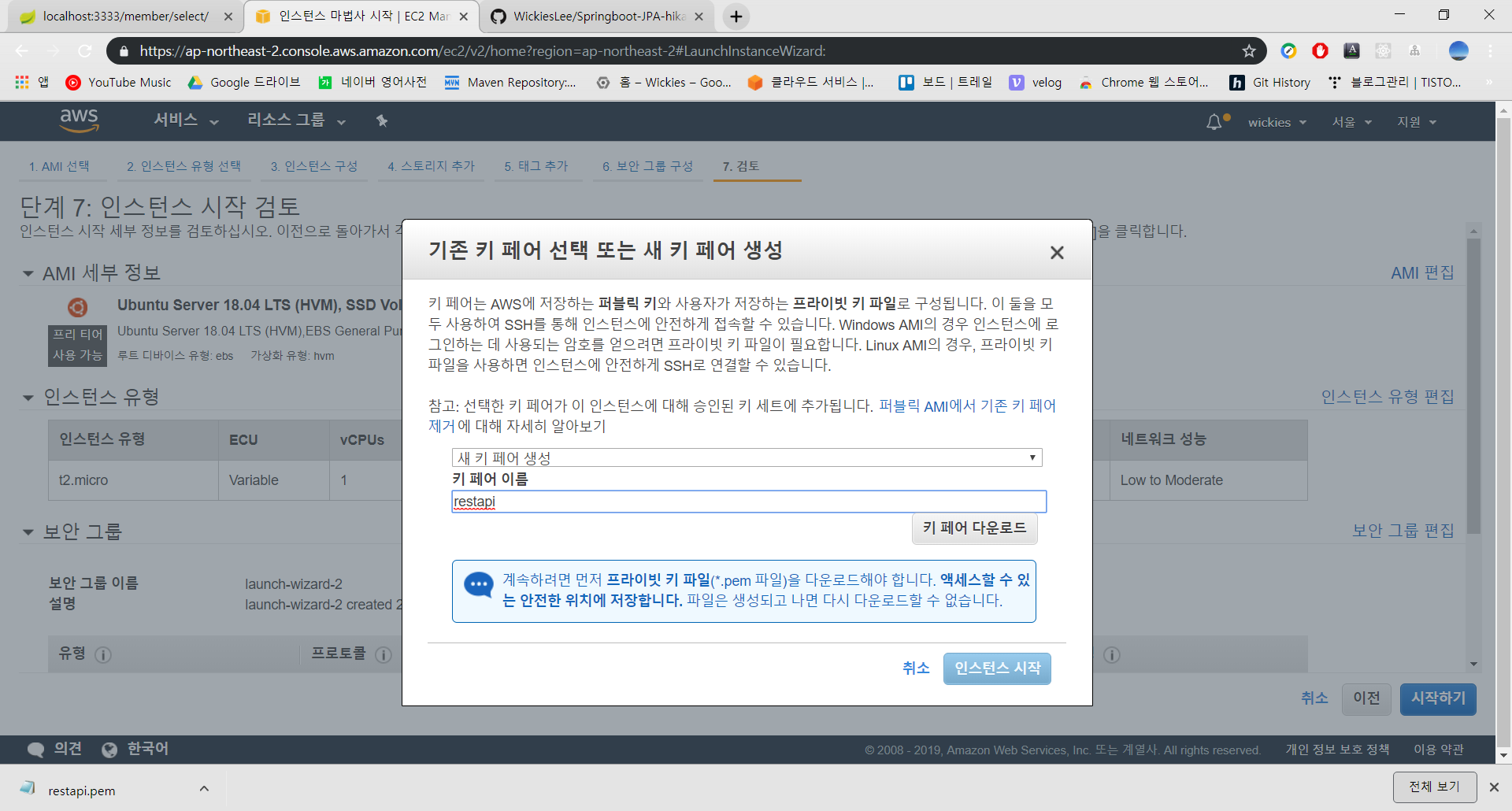The image size is (1512, 811).
Task: Go to step 1. AMI 선택
Action: [x=59, y=166]
